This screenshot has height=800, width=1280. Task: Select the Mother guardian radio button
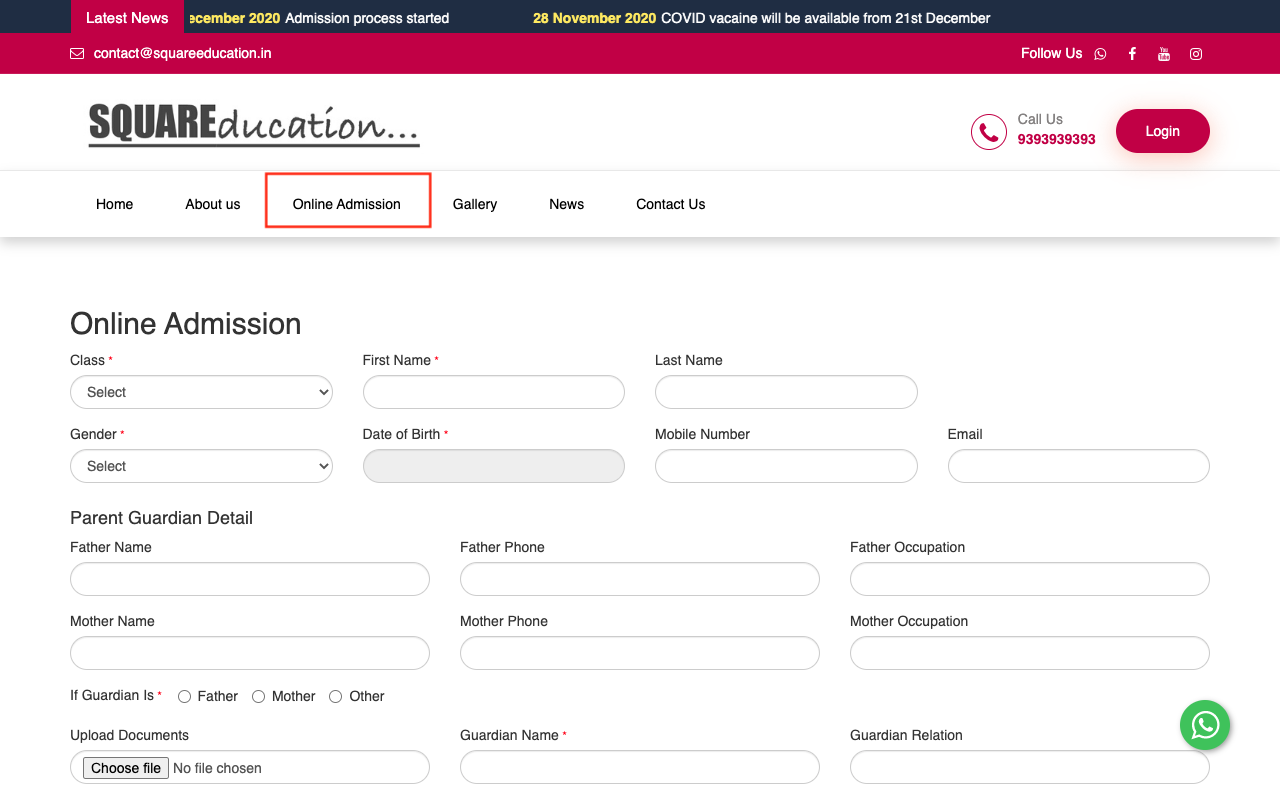pos(259,697)
